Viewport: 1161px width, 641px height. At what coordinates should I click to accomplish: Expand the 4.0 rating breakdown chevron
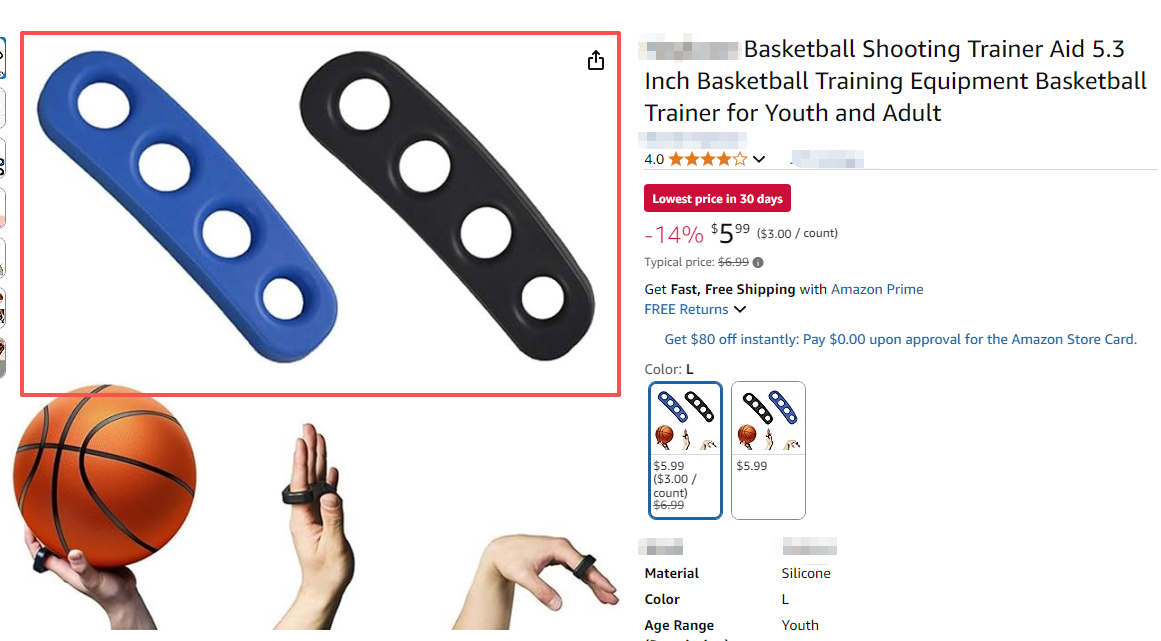pyautogui.click(x=759, y=159)
